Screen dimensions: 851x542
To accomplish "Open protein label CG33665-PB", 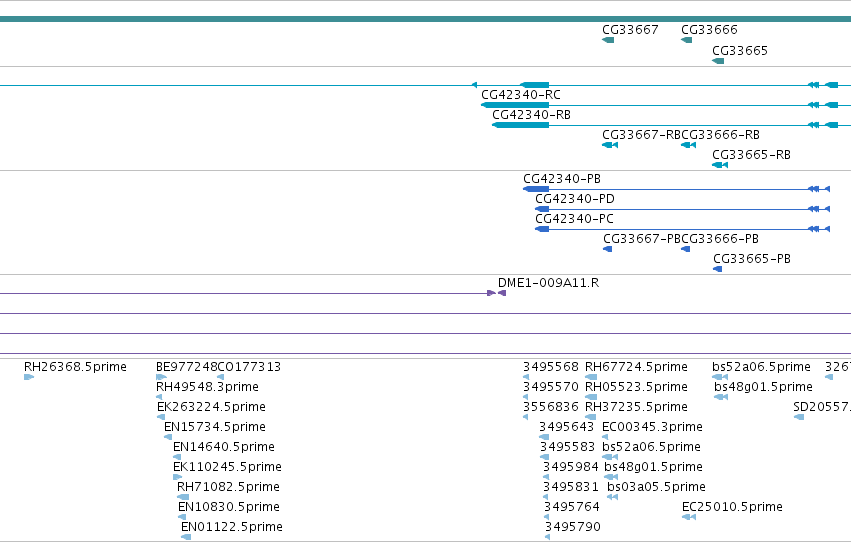I will pos(752,259).
